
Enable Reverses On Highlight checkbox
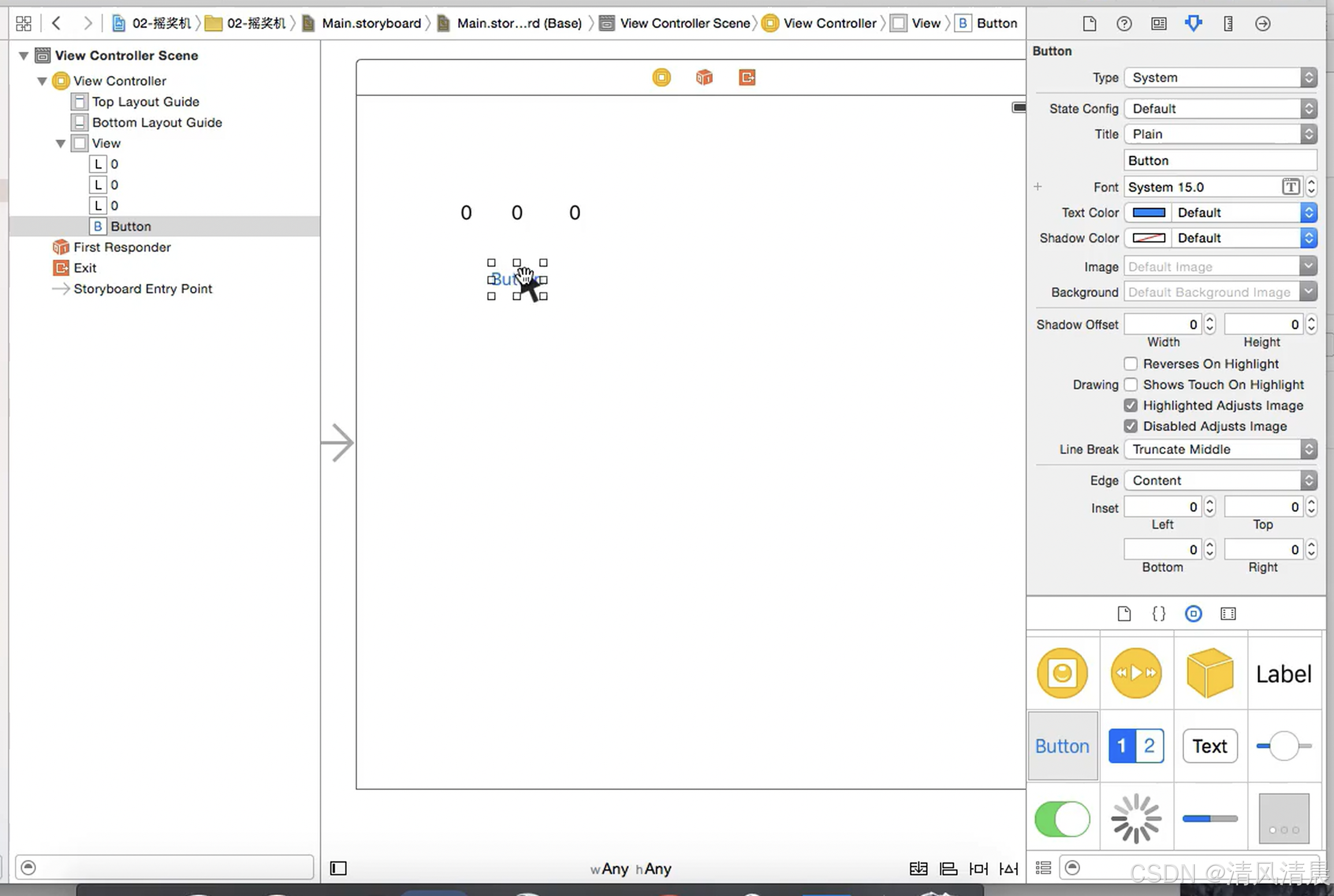pyautogui.click(x=1130, y=364)
